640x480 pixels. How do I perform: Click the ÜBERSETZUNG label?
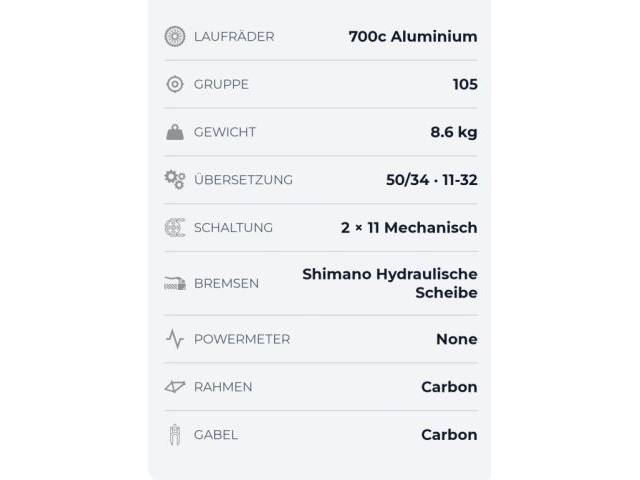[x=243, y=180]
